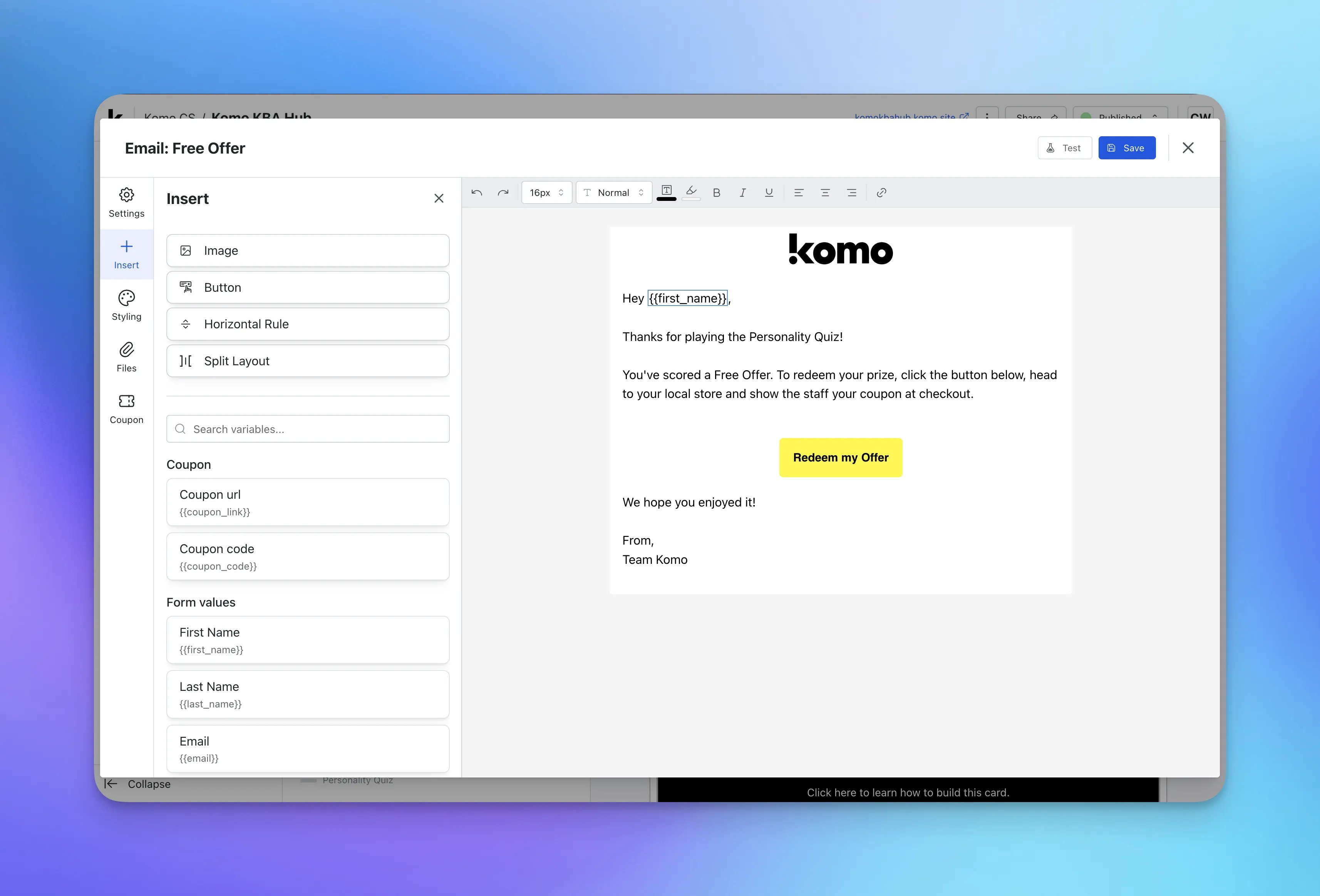Open the Normal text style dropdown
1320x896 pixels.
click(613, 192)
